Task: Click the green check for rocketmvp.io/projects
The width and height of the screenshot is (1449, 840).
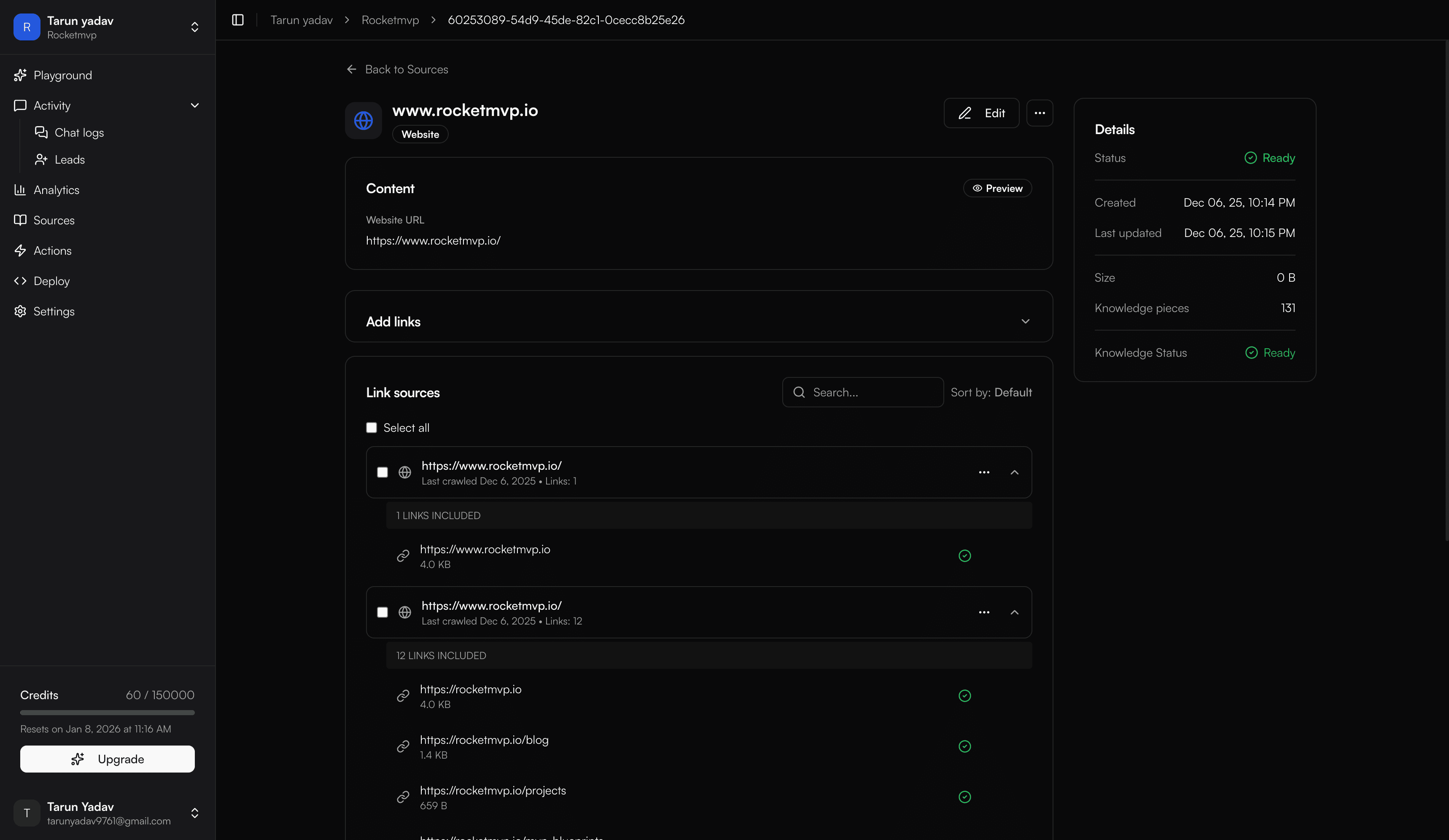Action: click(x=964, y=797)
